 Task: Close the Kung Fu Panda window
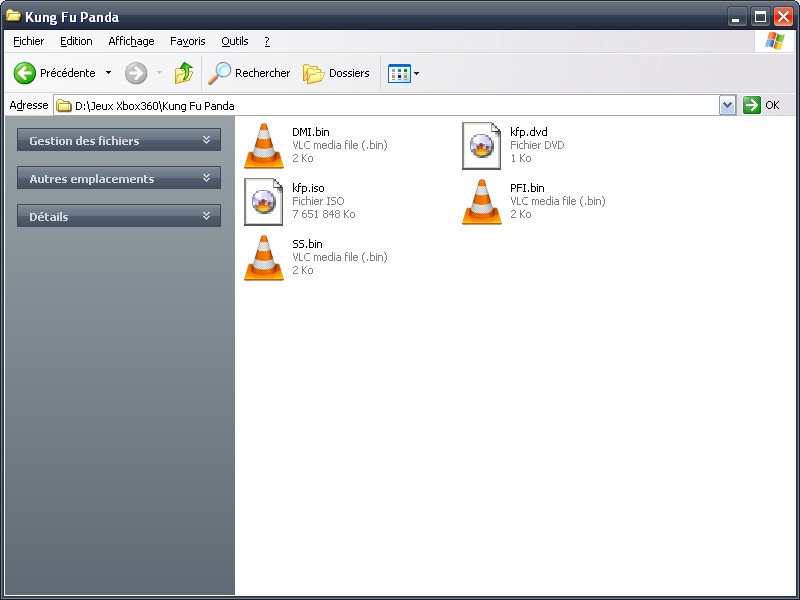point(783,17)
